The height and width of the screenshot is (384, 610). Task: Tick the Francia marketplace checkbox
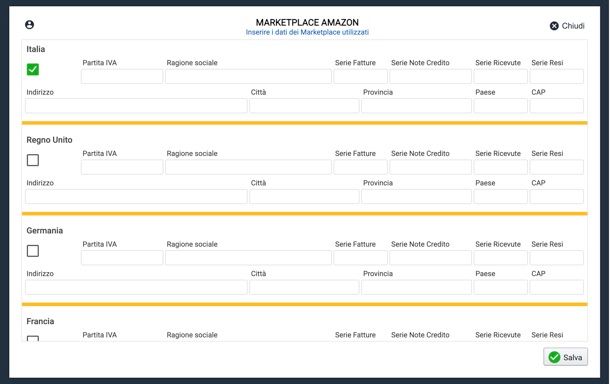click(33, 338)
